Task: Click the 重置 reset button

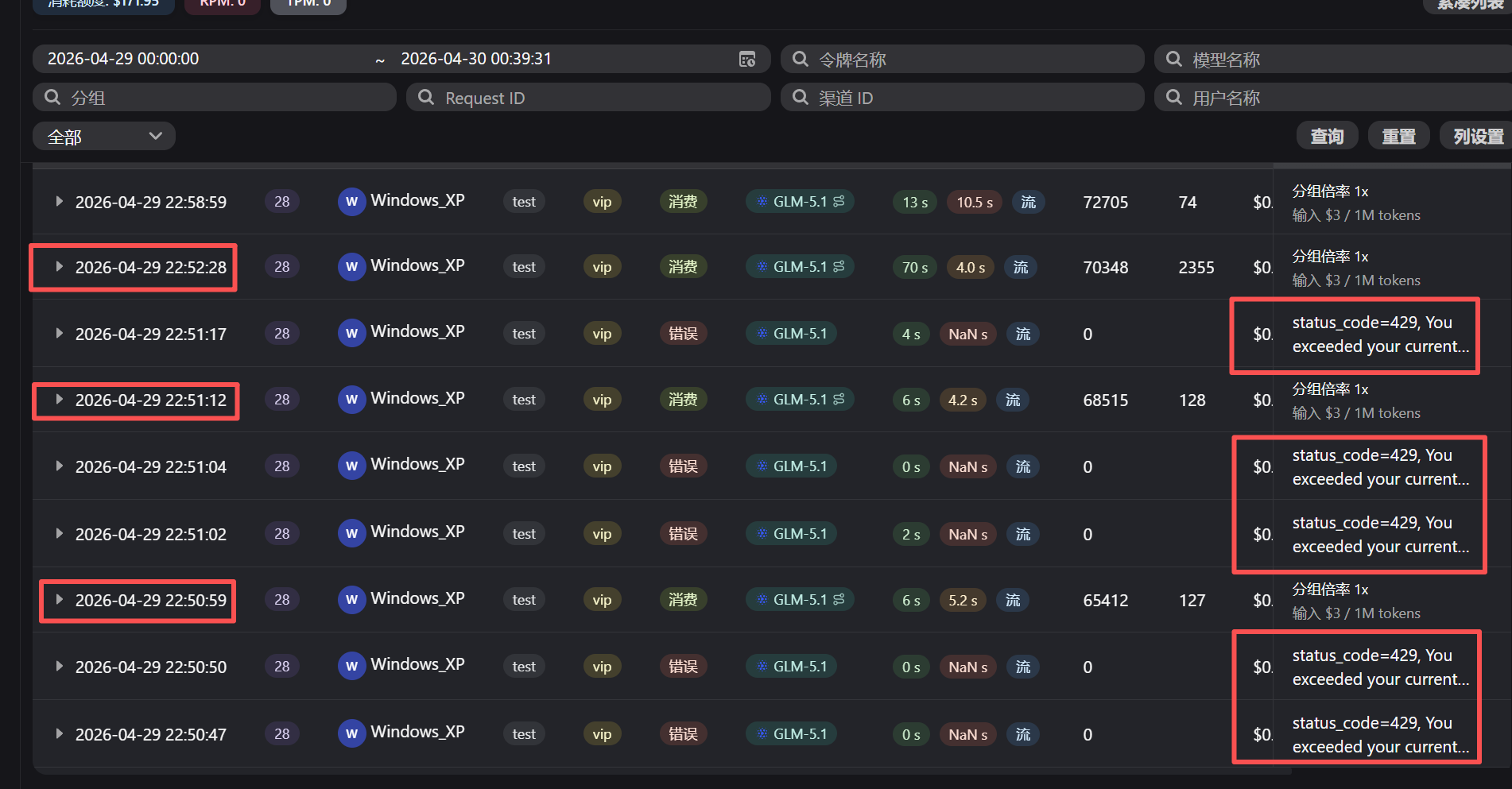Action: (x=1398, y=137)
